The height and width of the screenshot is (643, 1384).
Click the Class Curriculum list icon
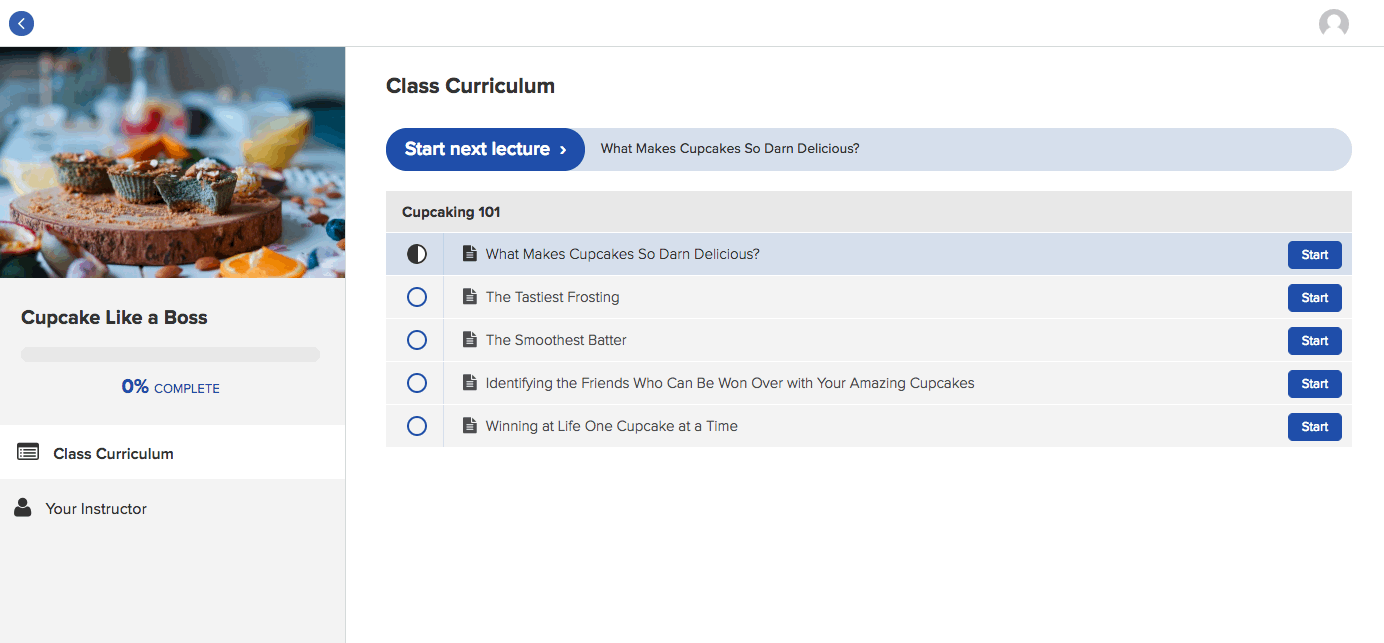28,452
